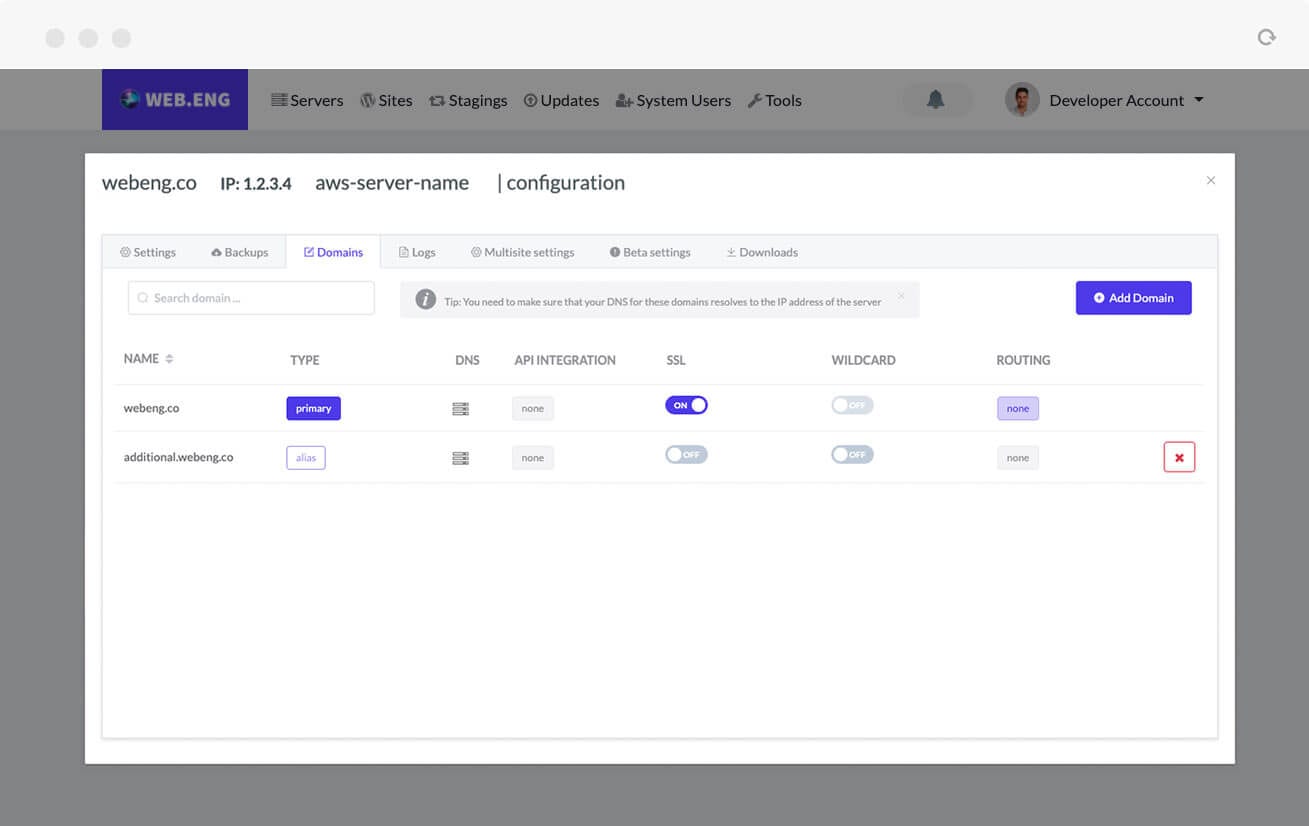The height and width of the screenshot is (826, 1309).
Task: Click the Add Domain button
Action: click(x=1133, y=298)
